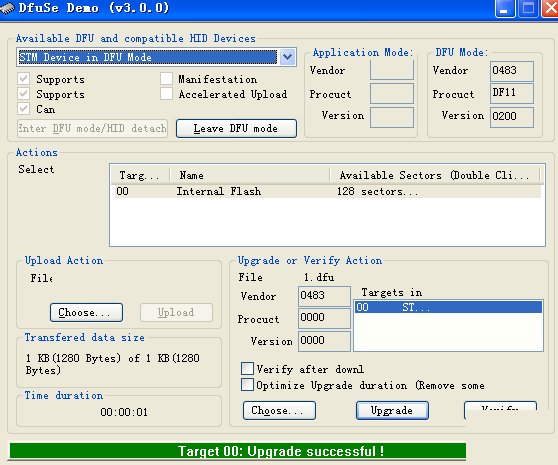Toggle the Can checkbox

(24, 109)
